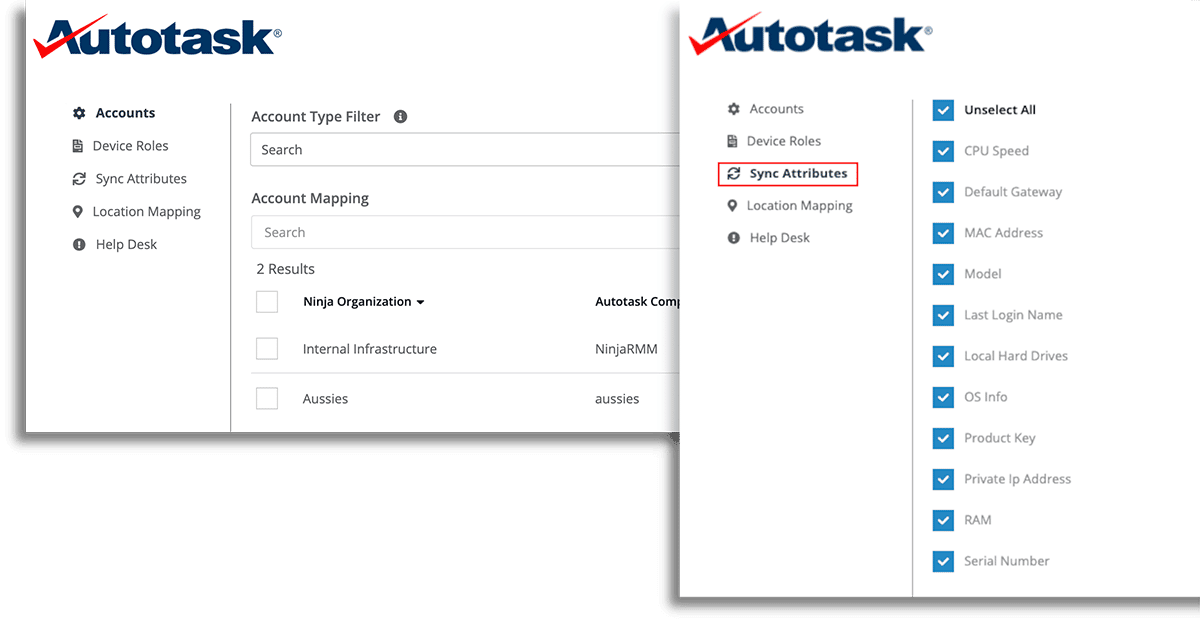Click the Accounts gear icon
1200x630 pixels.
click(x=78, y=112)
